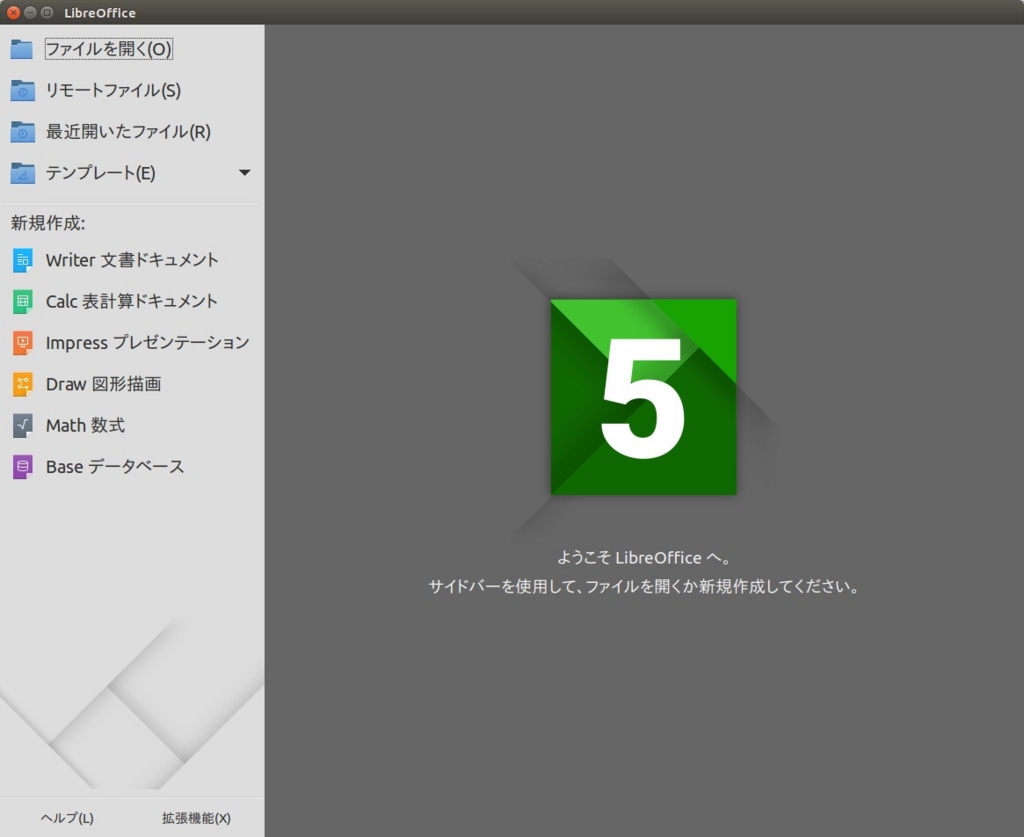Minimize the LibreOffice window
Screen dimensions: 1024x837
[x=30, y=12]
